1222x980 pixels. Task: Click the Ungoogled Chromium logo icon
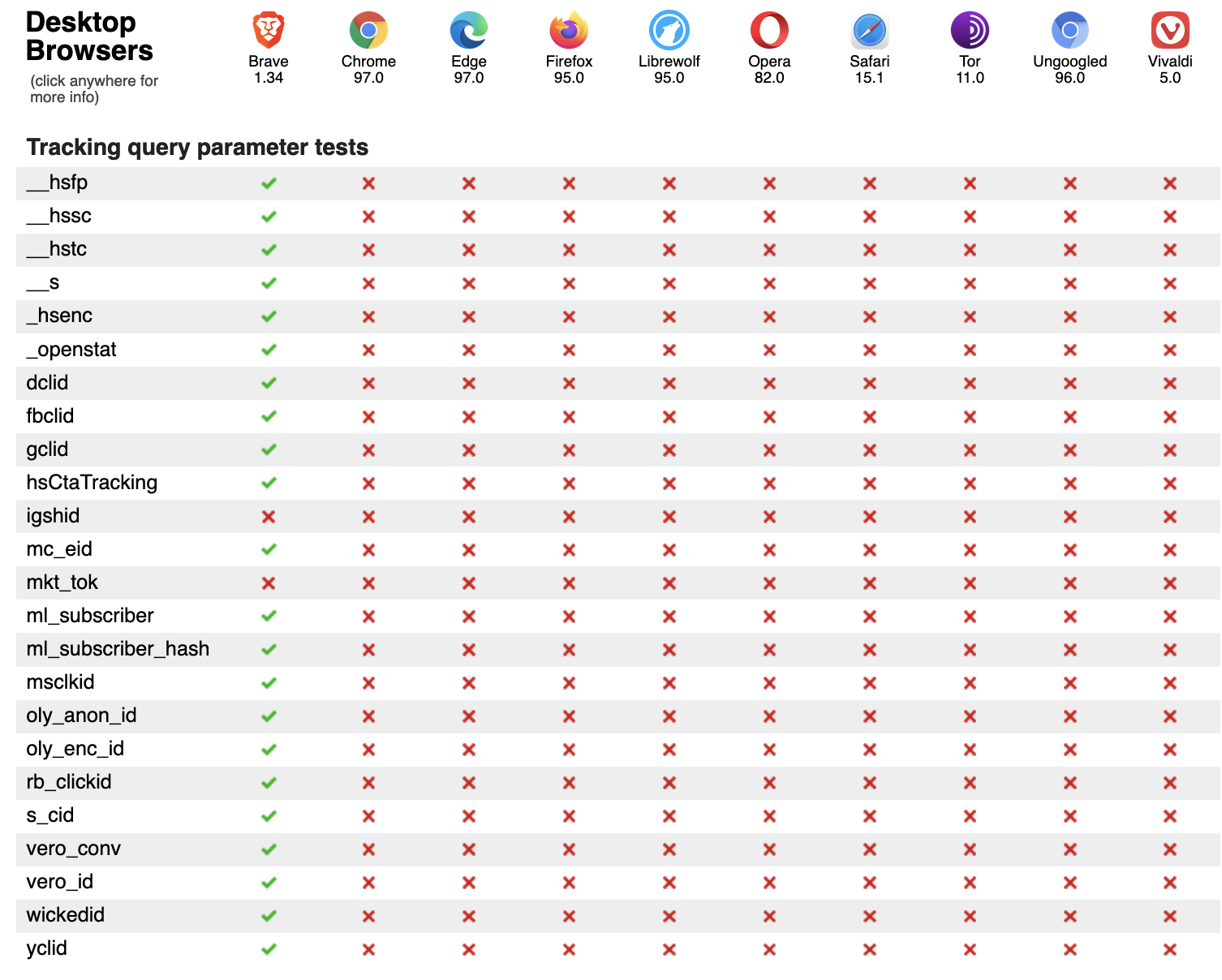(1070, 30)
